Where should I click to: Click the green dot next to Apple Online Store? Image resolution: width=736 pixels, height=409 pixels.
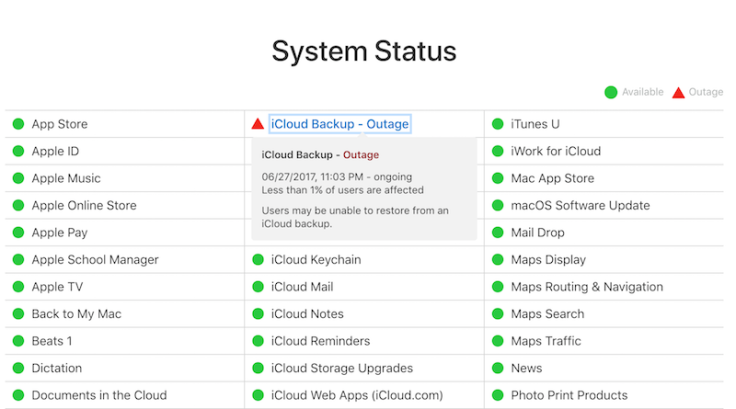[18, 205]
